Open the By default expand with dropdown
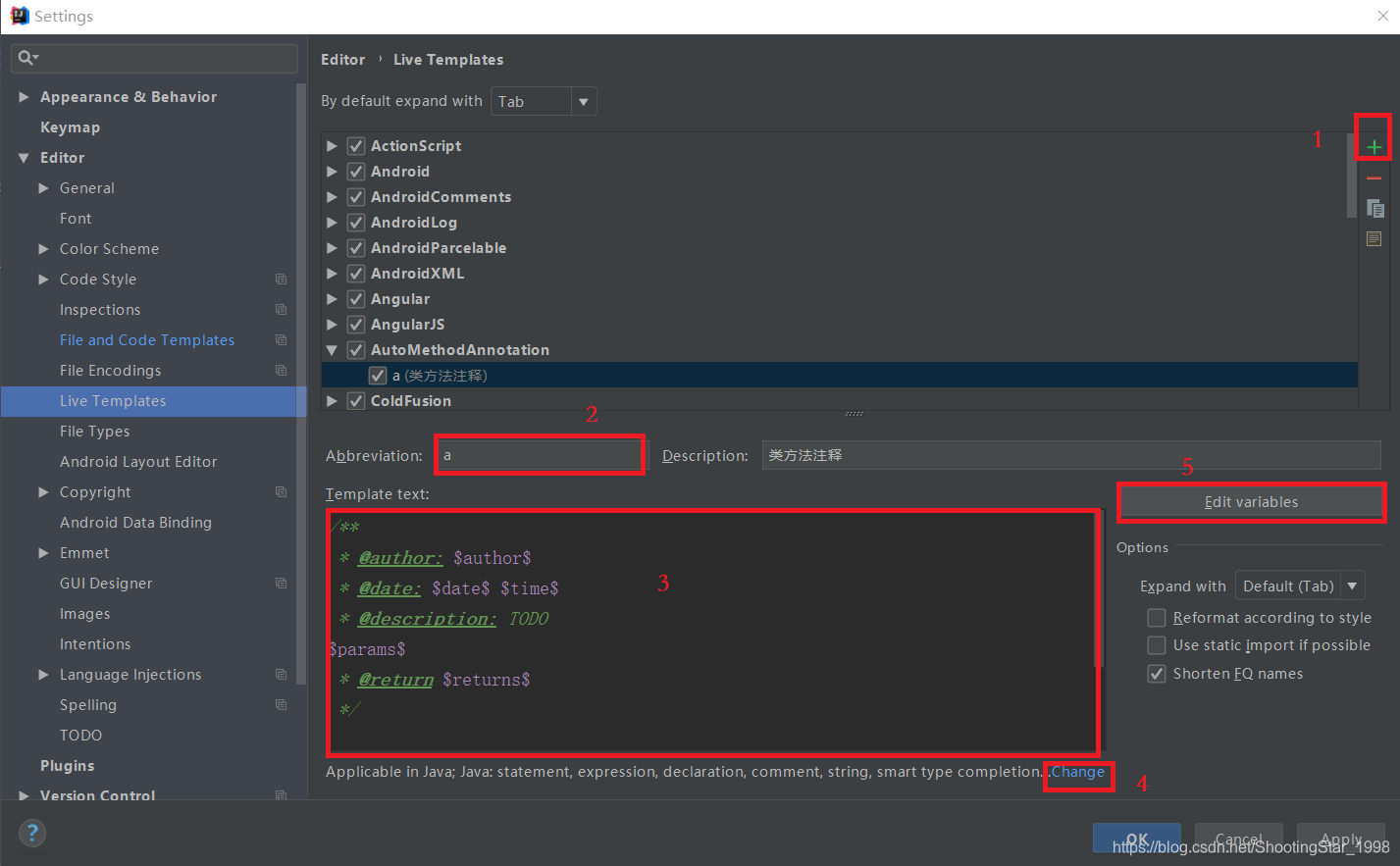The width and height of the screenshot is (1400, 866). [x=544, y=101]
